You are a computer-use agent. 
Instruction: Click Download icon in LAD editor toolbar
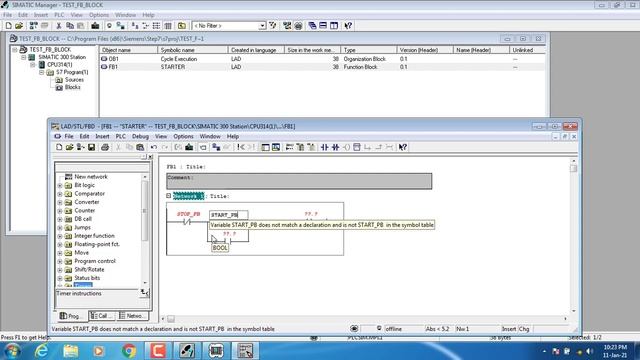(189, 147)
